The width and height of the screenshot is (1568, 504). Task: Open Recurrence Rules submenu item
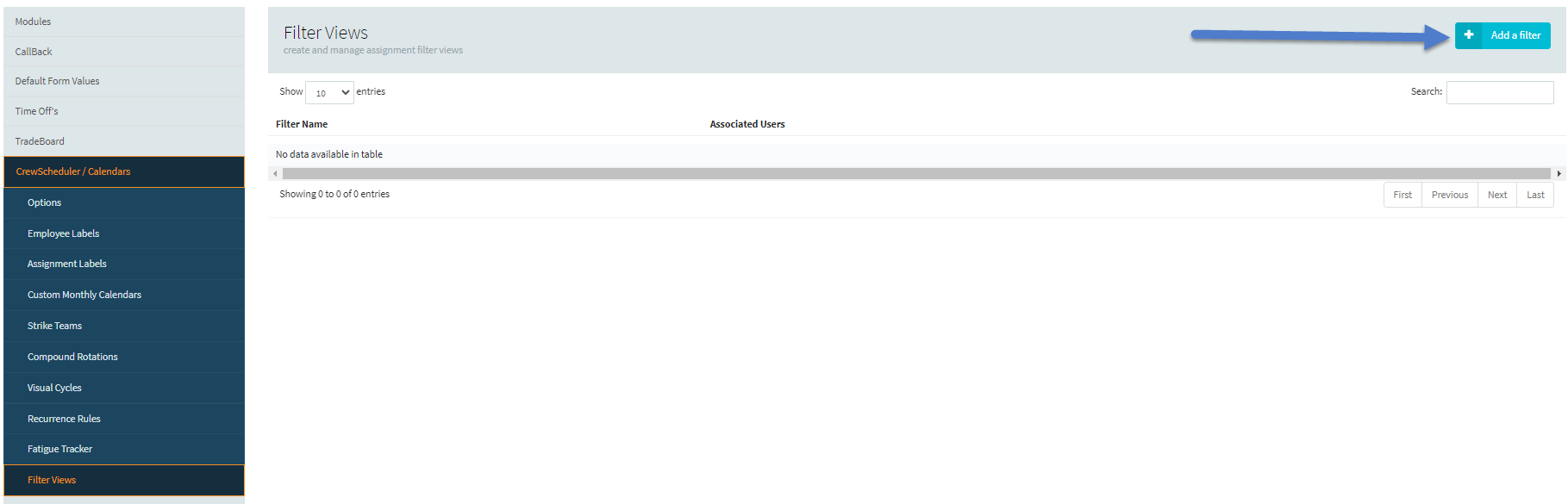[124, 419]
